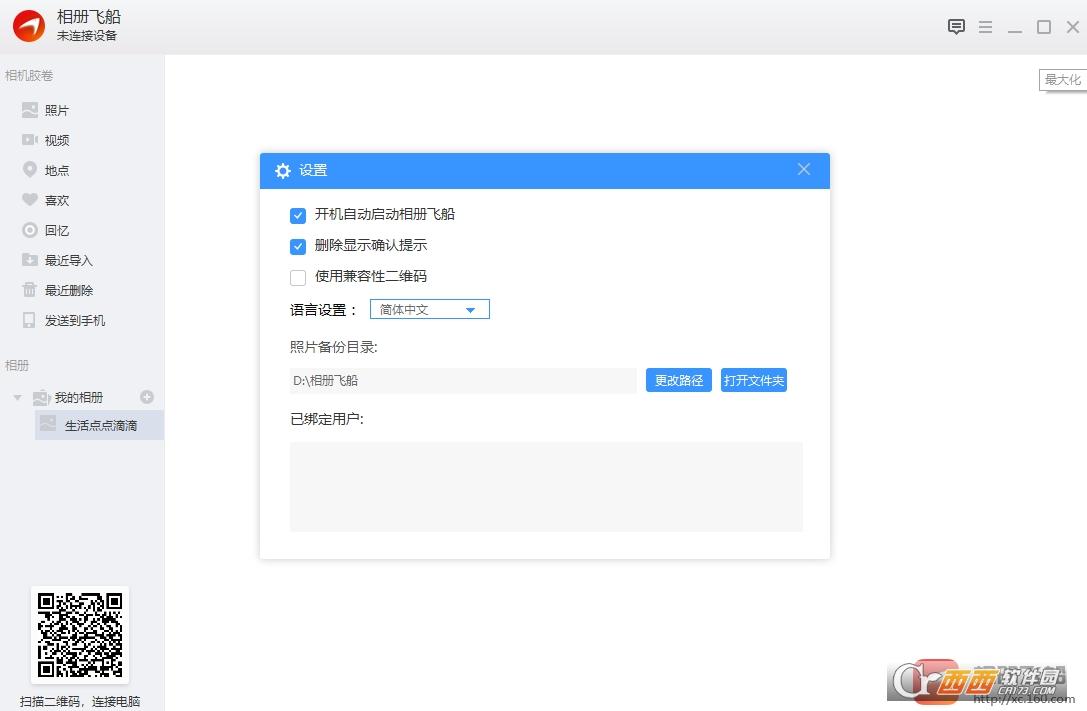1087x711 pixels.
Task: Click the add album plus icon
Action: (x=147, y=397)
